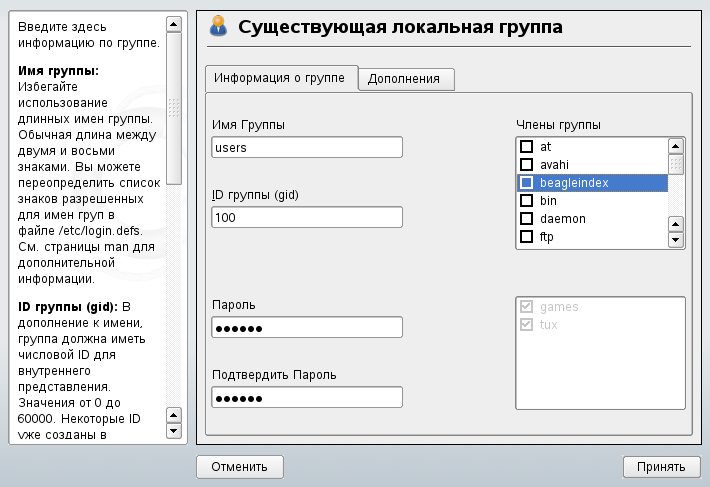The height and width of the screenshot is (487, 710).
Task: Toggle the 'at' member checkbox
Action: coord(526,147)
